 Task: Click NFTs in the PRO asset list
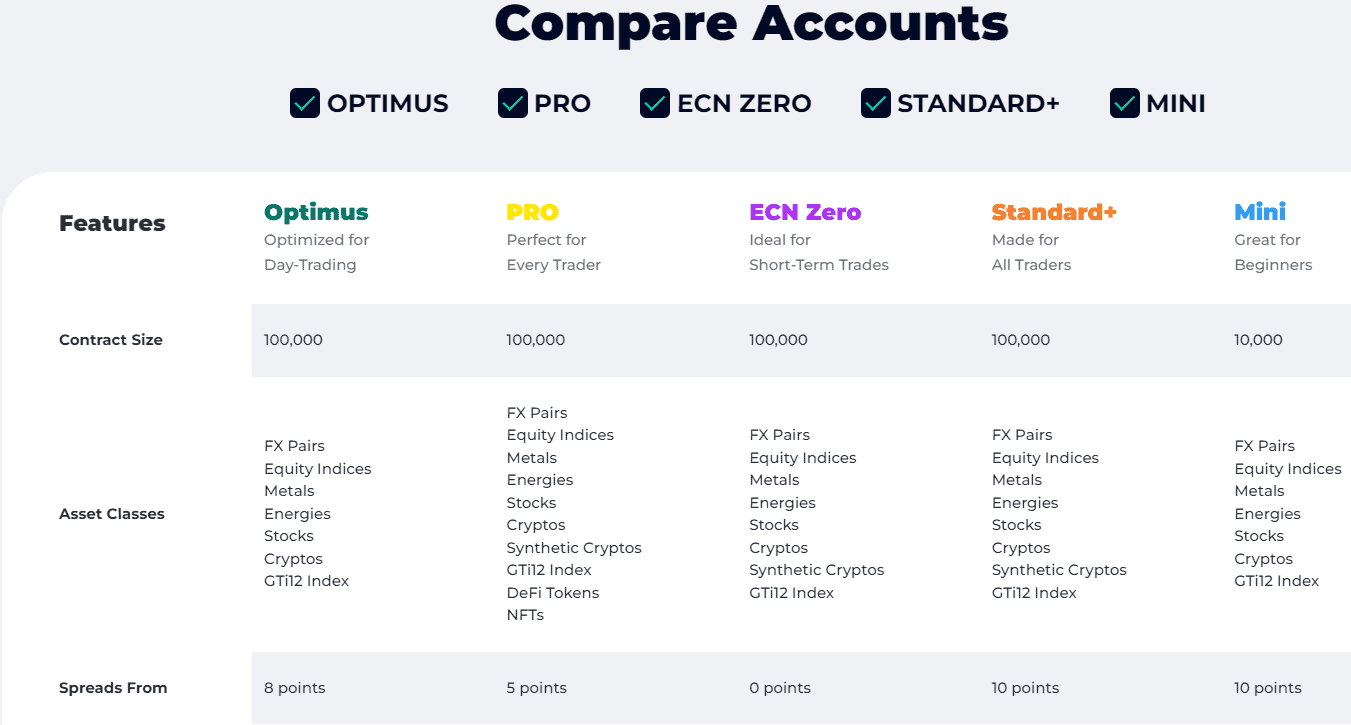pyautogui.click(x=525, y=615)
